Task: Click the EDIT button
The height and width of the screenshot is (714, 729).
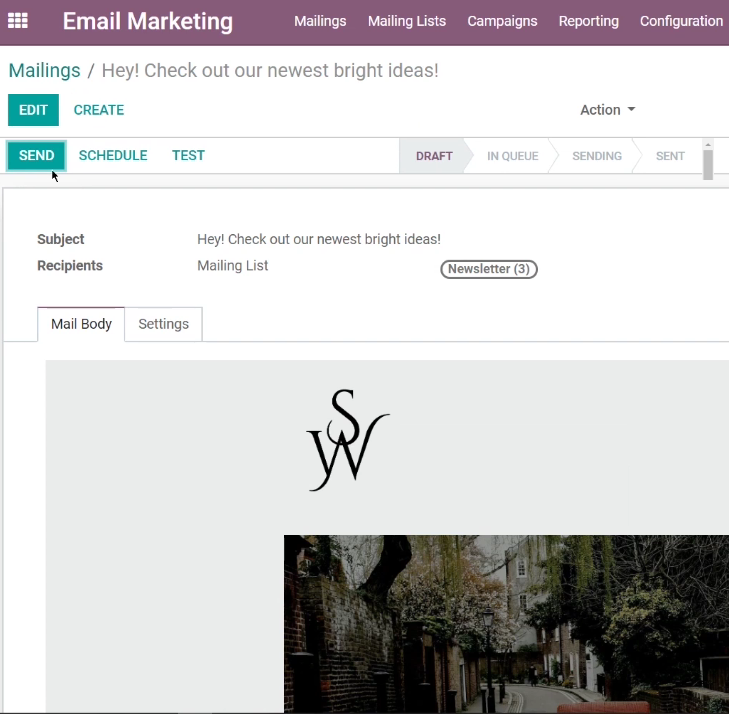Action: [x=33, y=110]
